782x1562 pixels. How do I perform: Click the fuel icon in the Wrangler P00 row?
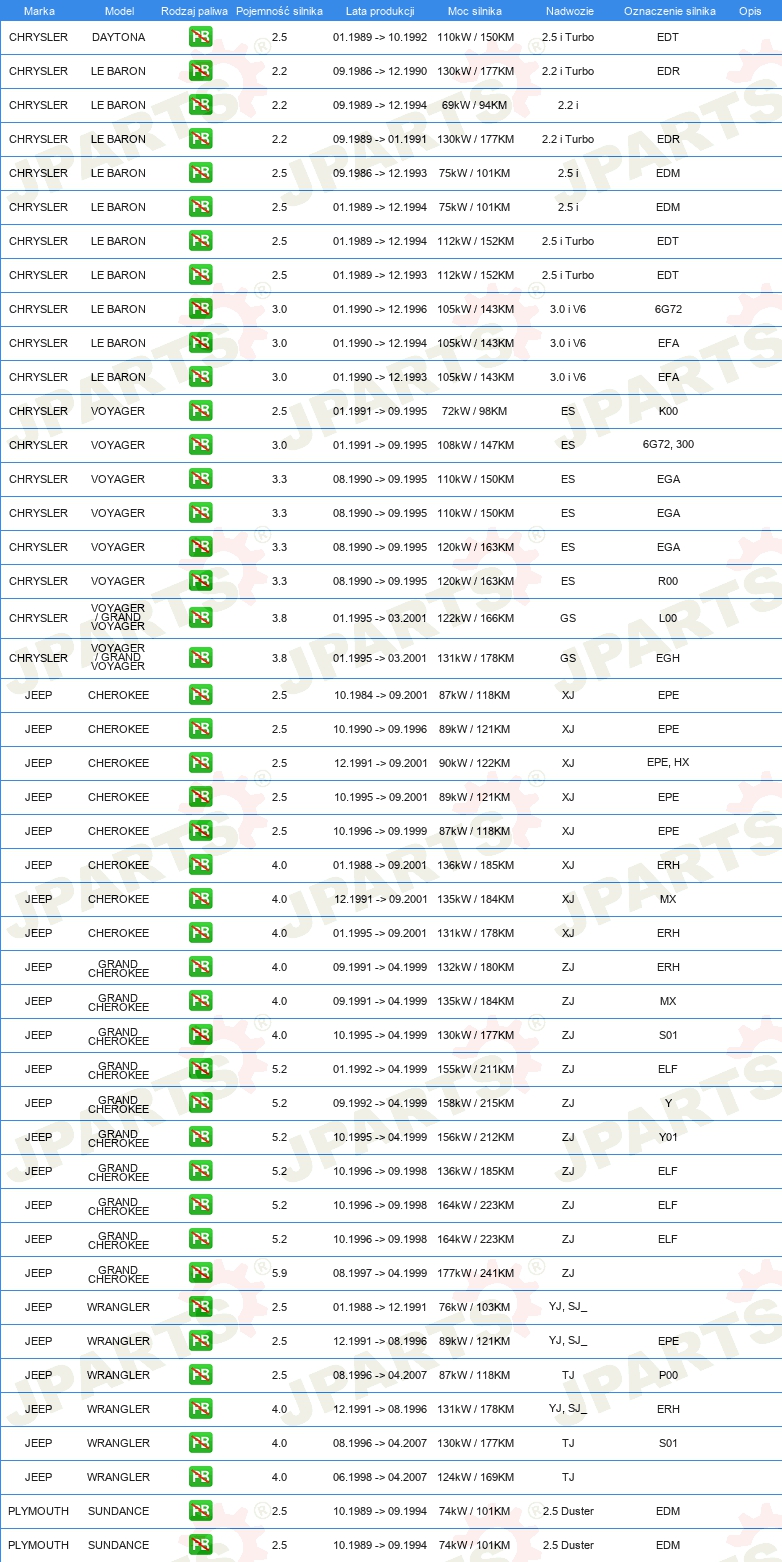coord(200,1376)
